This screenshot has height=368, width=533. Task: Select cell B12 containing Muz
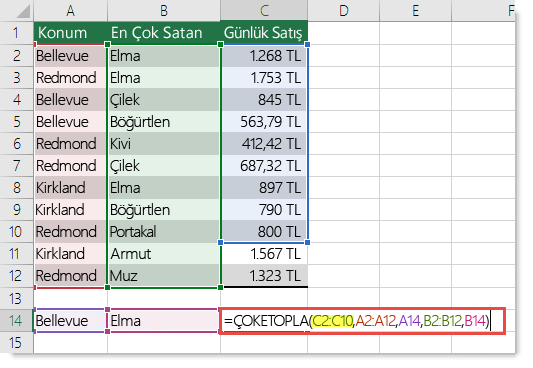164,276
